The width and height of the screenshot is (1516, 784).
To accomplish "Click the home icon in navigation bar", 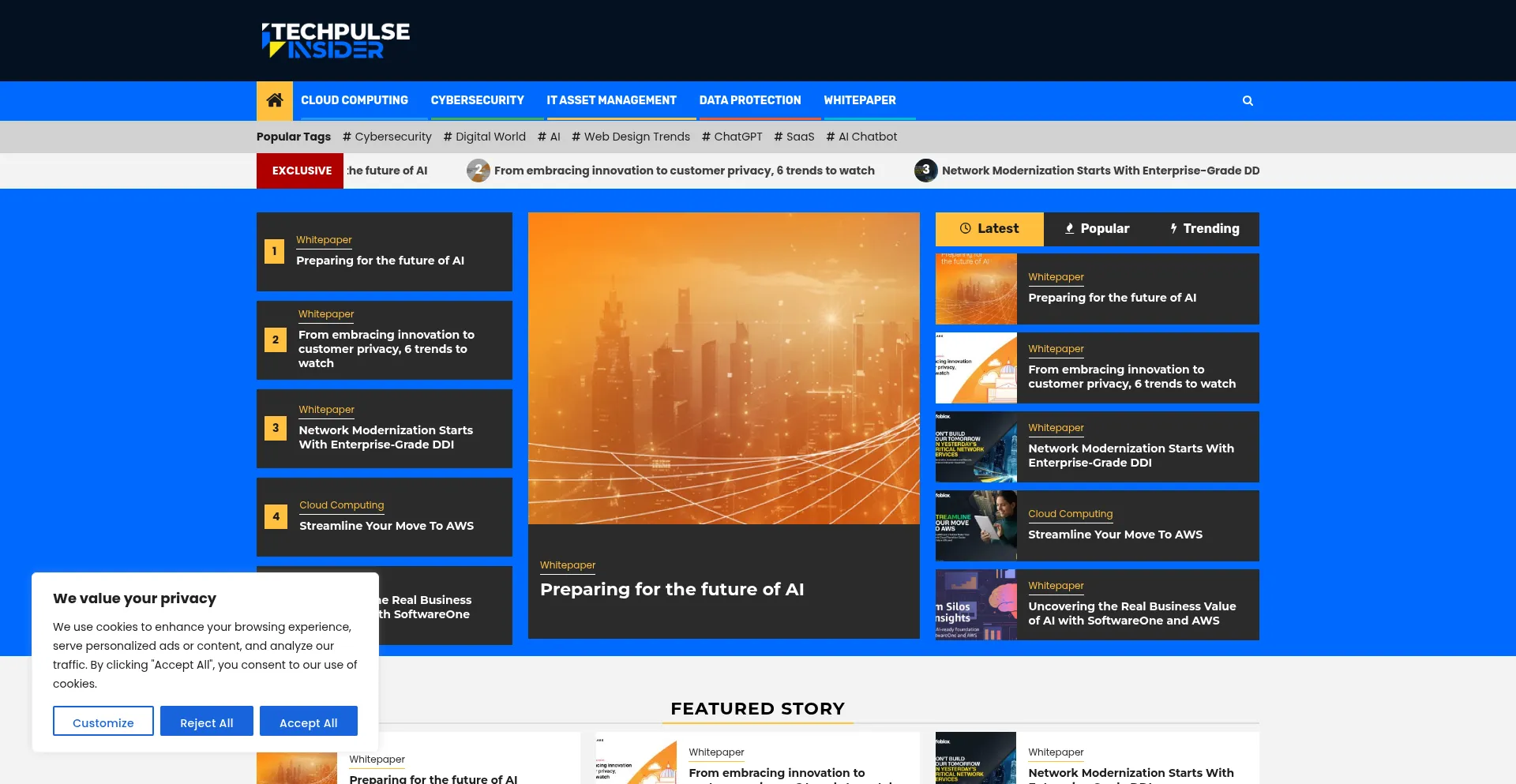I will click(x=274, y=100).
